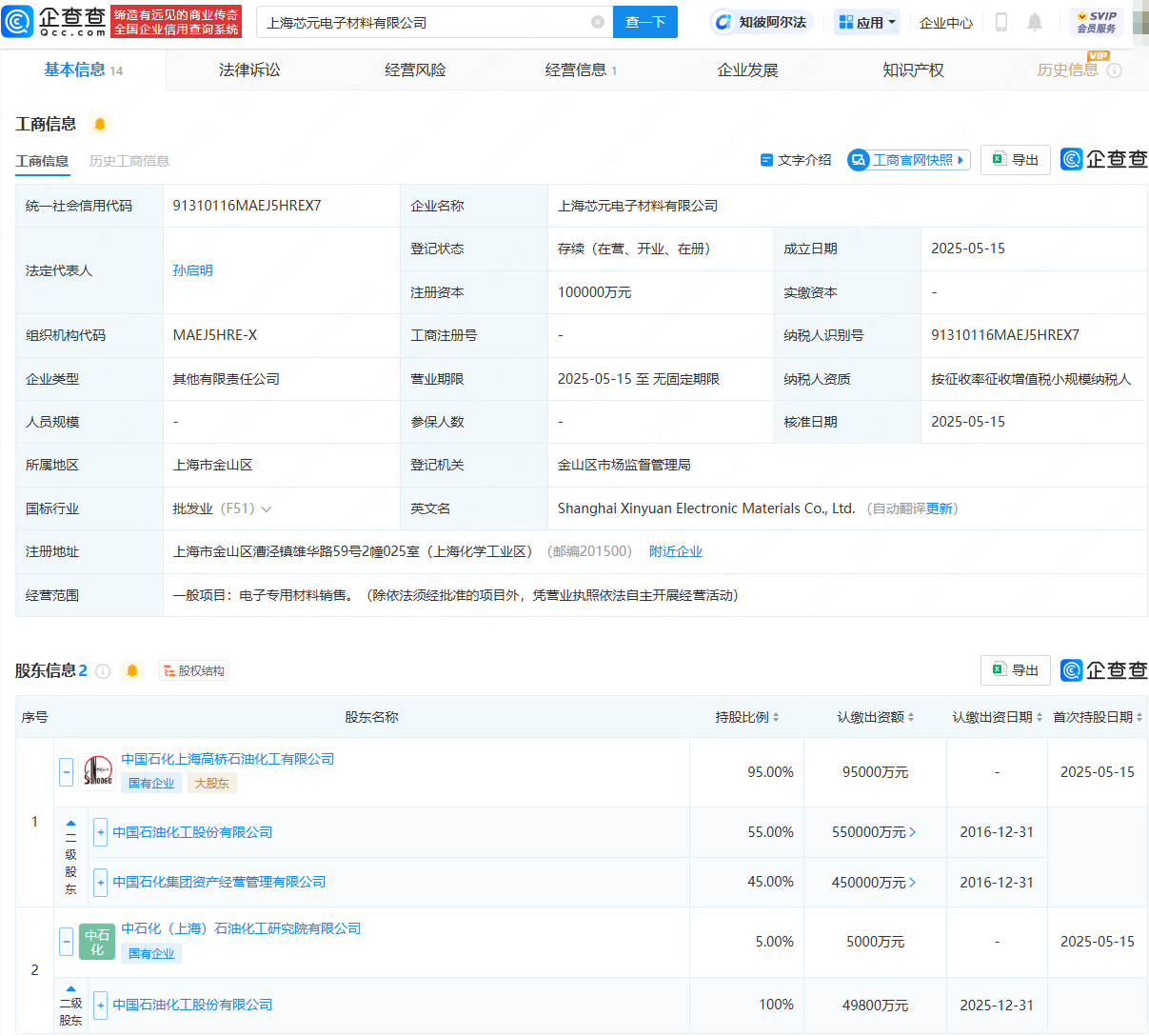Viewport: 1149px width, 1036px height.
Task: Open 工商官网快照
Action: point(909,160)
